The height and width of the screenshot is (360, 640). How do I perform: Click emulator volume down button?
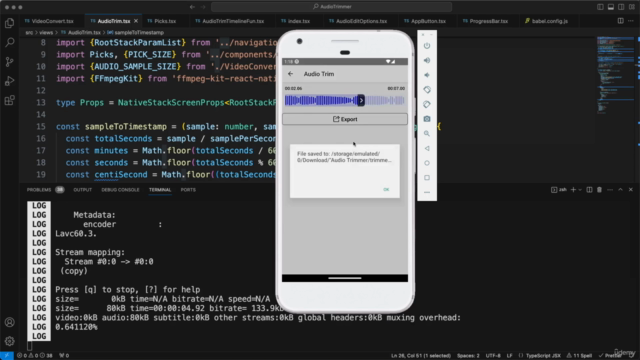click(x=427, y=75)
